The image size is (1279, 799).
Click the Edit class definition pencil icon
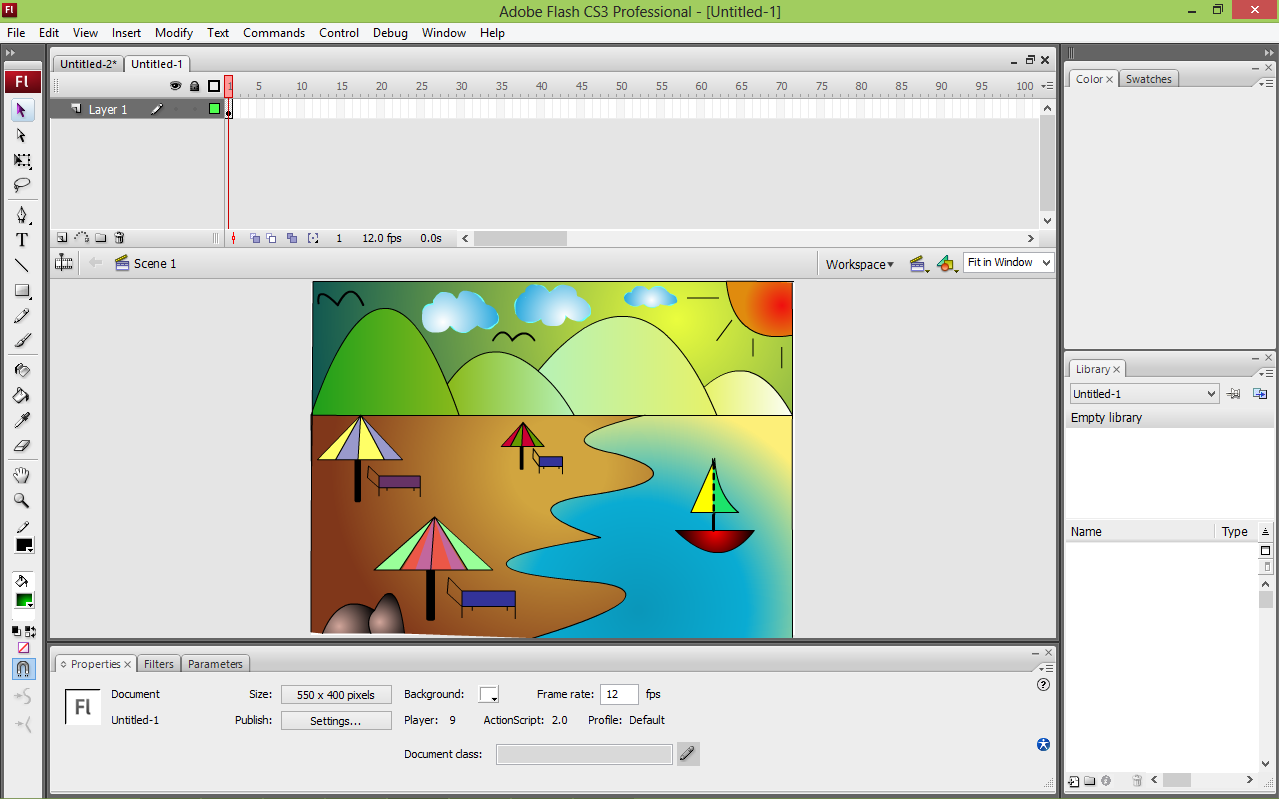click(x=688, y=754)
